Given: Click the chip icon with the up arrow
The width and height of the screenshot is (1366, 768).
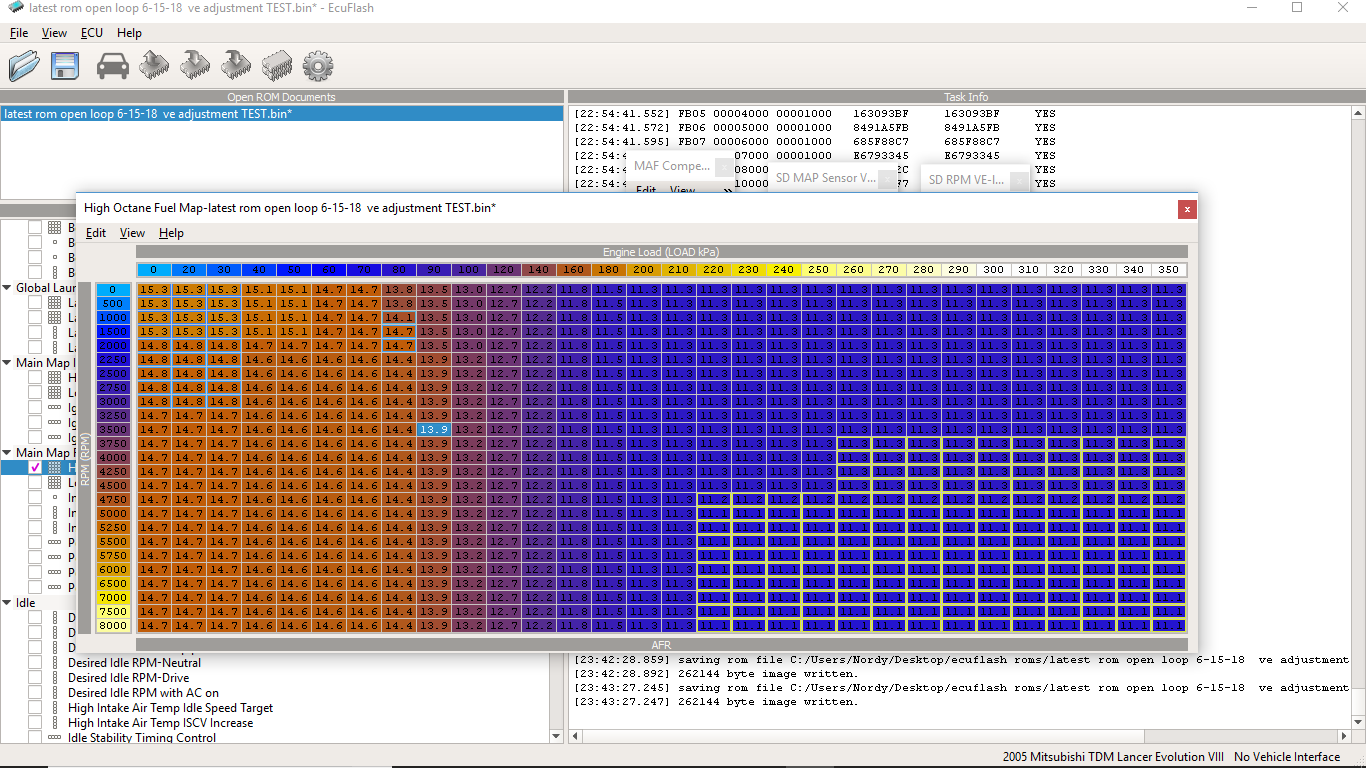Looking at the screenshot, I should coord(154,66).
